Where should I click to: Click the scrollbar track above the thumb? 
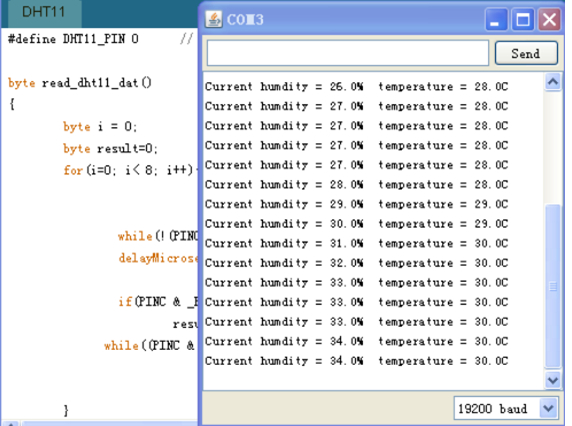(553, 147)
